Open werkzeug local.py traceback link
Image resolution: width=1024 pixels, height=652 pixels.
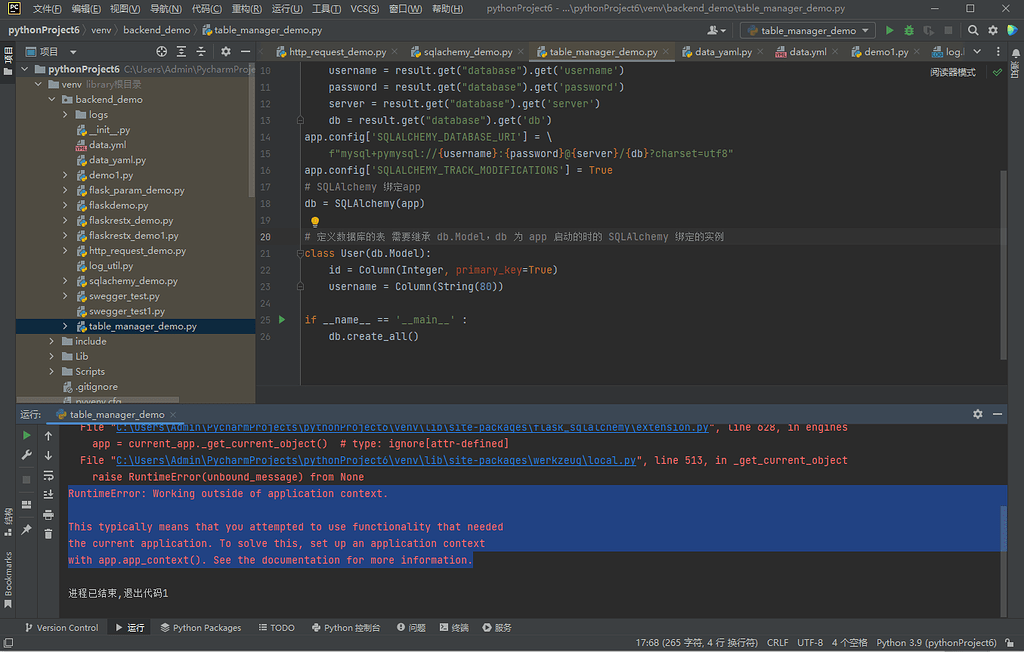pos(376,460)
